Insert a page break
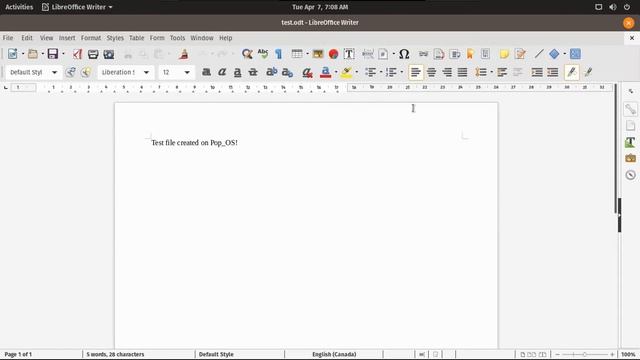The width and height of the screenshot is (640, 360). [x=368, y=54]
